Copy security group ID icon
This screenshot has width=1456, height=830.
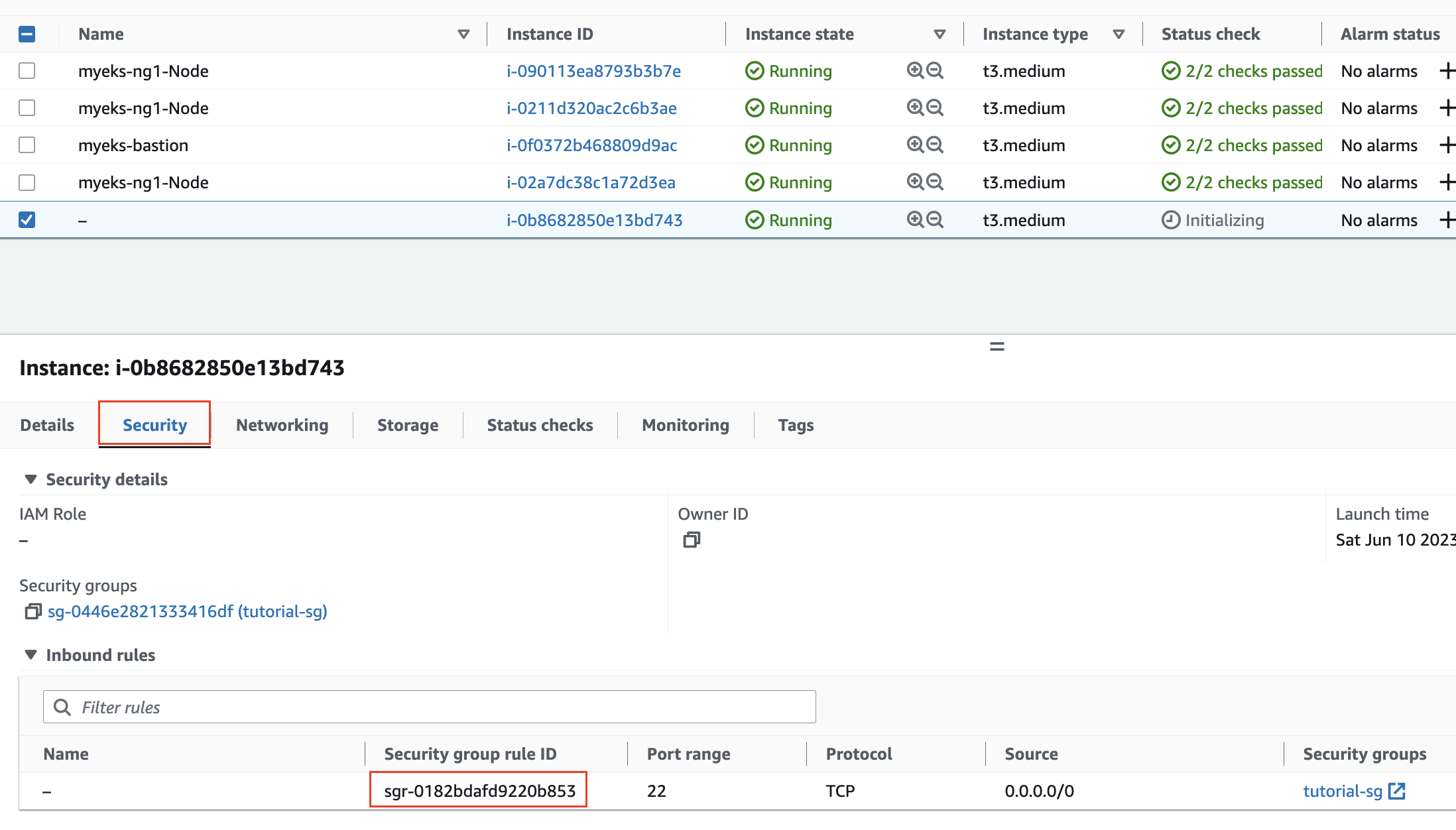pos(32,611)
